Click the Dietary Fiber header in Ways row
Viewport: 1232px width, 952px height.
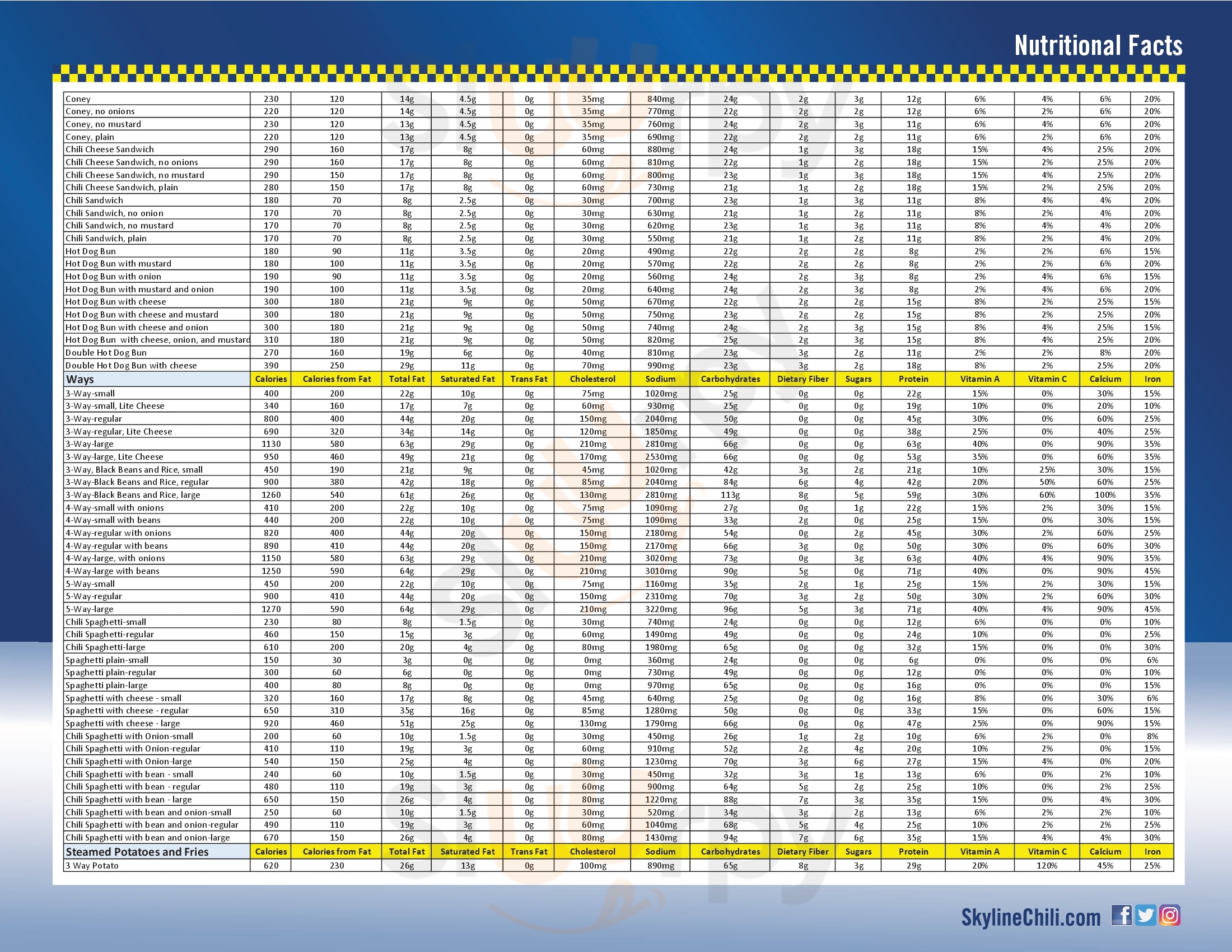802,380
